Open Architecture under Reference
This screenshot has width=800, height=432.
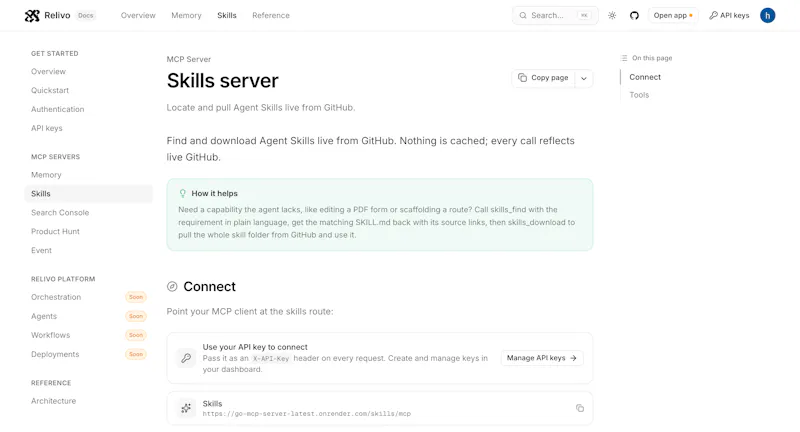(54, 401)
